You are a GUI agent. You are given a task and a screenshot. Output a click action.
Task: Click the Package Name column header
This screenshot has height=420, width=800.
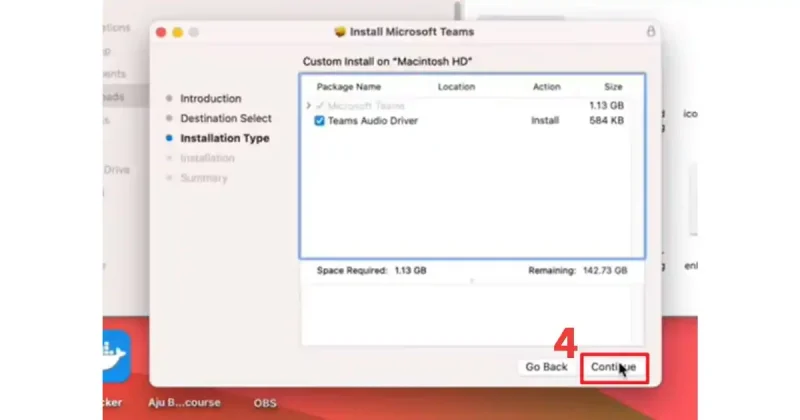[348, 87]
